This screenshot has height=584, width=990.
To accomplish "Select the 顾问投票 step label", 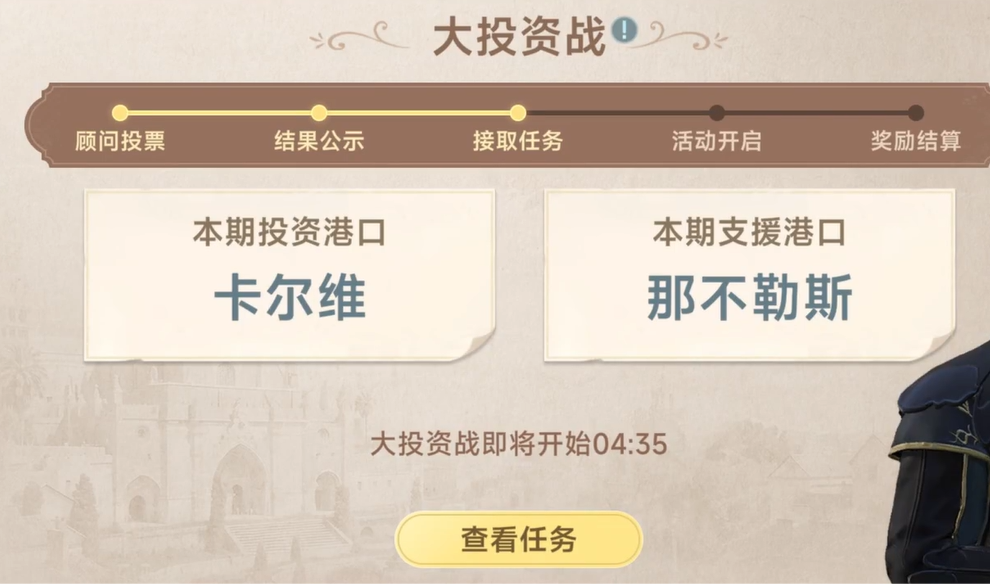I will (x=120, y=141).
